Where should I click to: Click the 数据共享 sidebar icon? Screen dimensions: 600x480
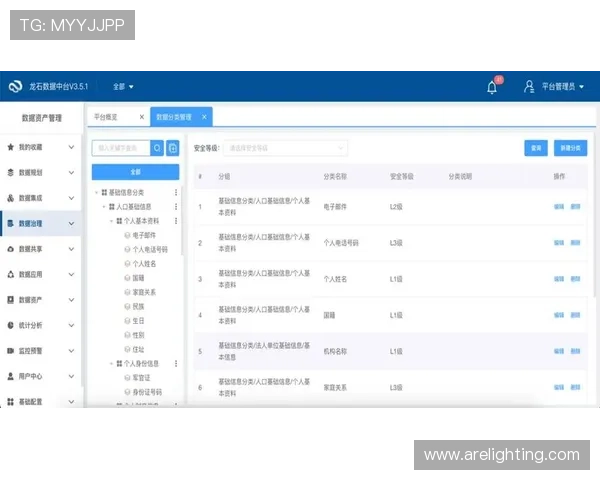click(11, 249)
